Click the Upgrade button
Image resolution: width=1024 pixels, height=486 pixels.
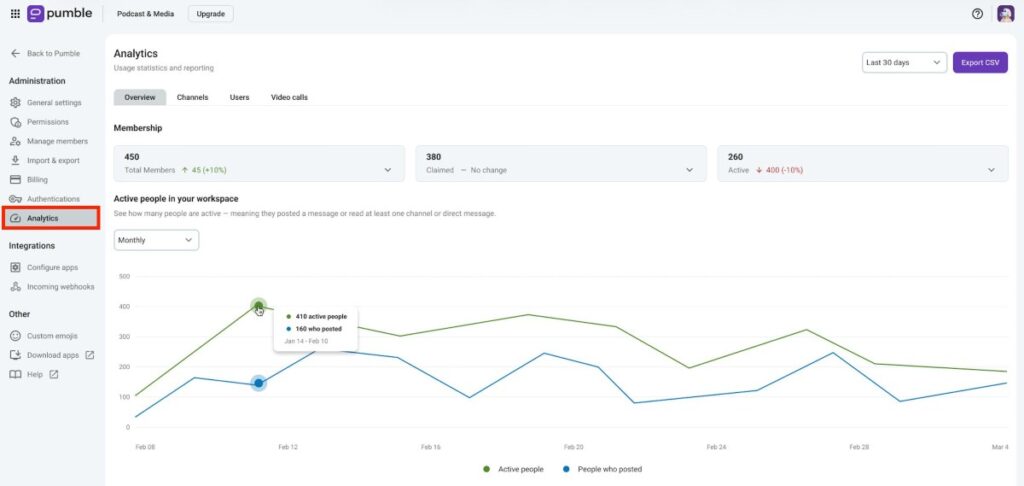pyautogui.click(x=210, y=14)
